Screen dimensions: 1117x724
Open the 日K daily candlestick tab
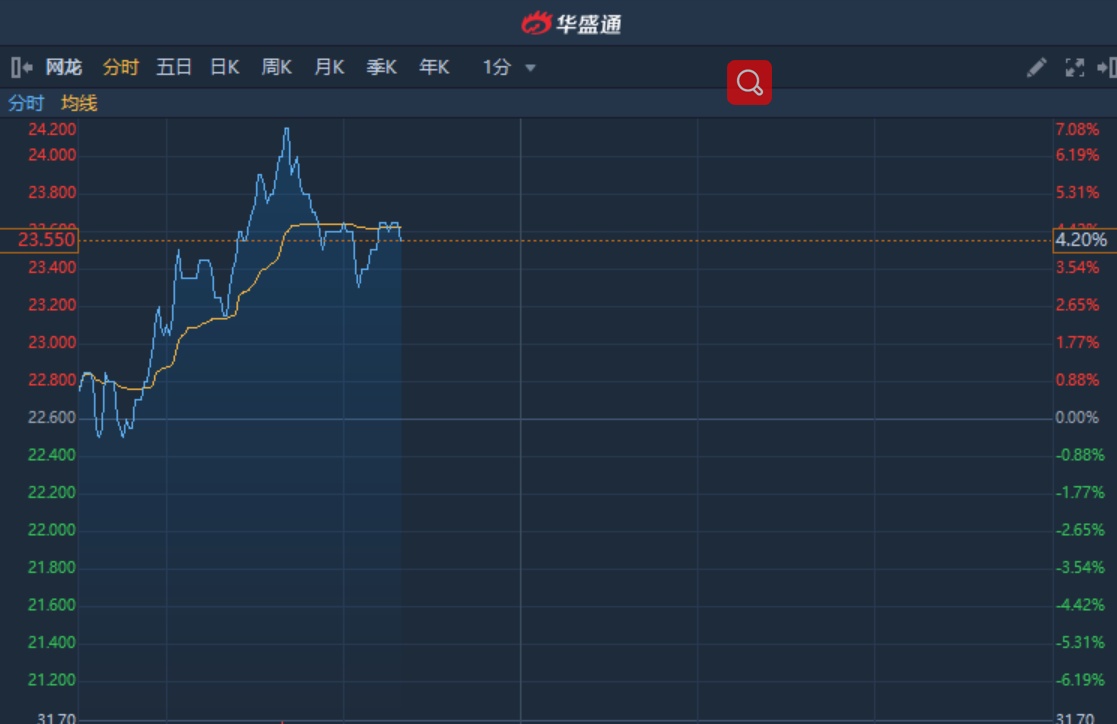point(225,68)
